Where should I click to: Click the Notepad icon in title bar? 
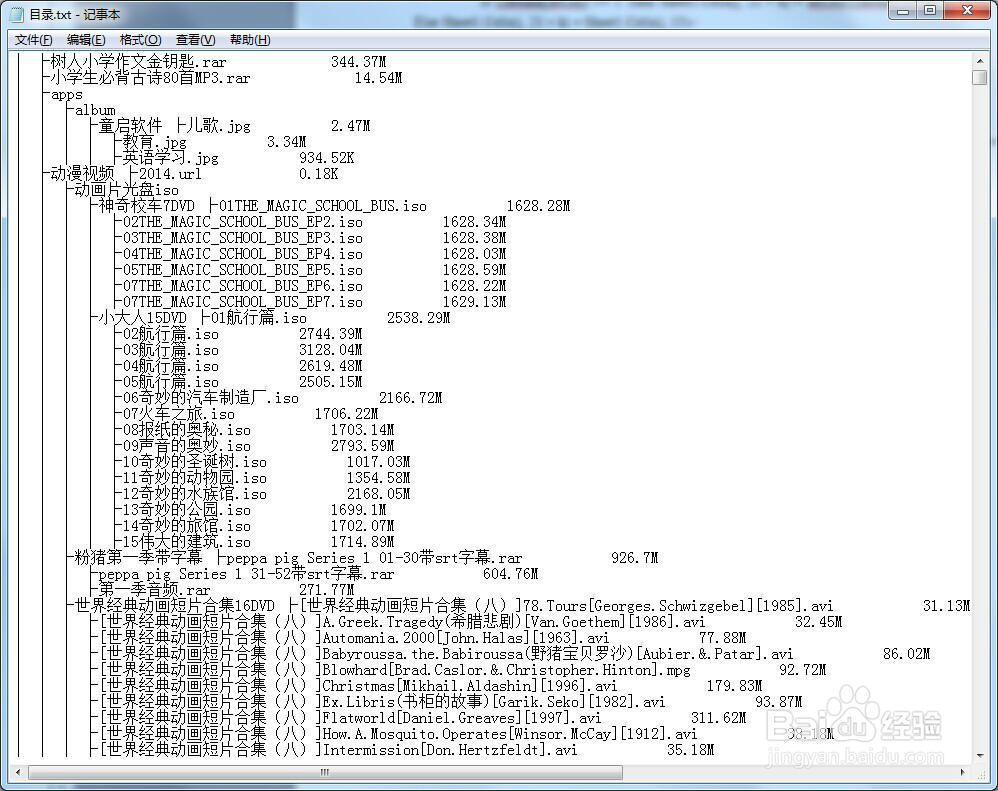click(x=18, y=14)
